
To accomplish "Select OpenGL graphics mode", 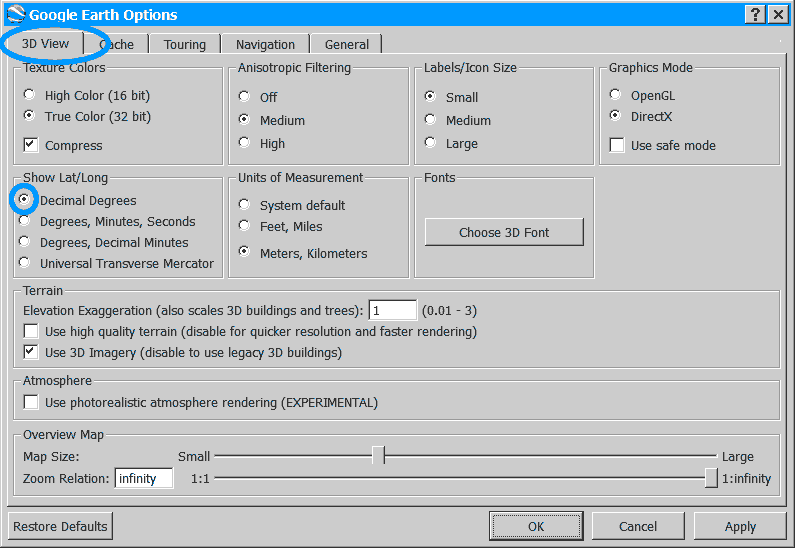I will pos(616,95).
